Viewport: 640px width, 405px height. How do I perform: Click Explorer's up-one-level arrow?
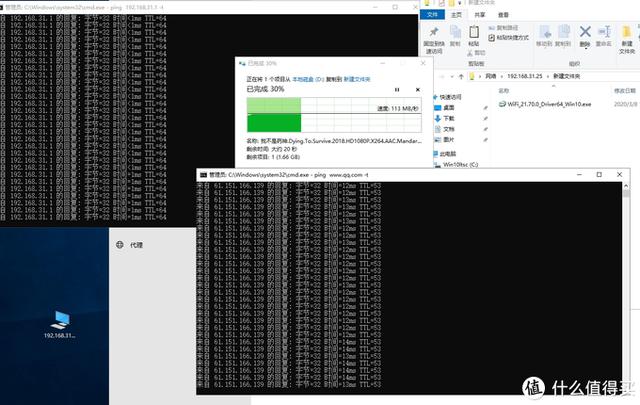point(461,76)
